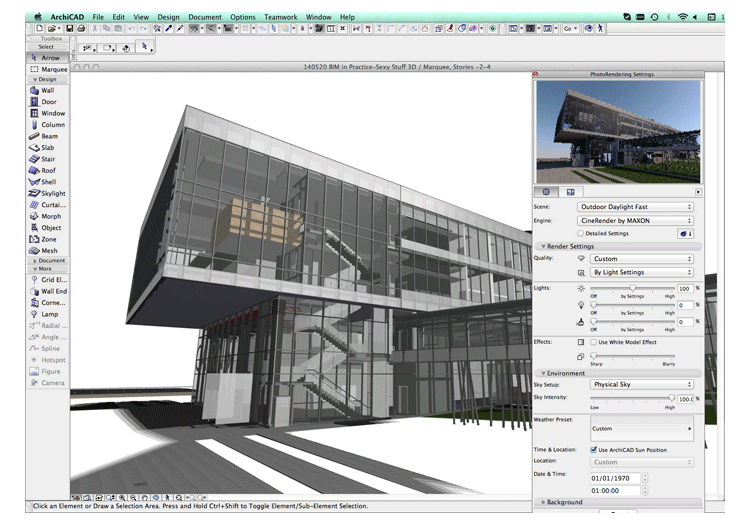Open the Engine dropdown CineRender by MAXON
750x525 pixels.
click(x=634, y=220)
